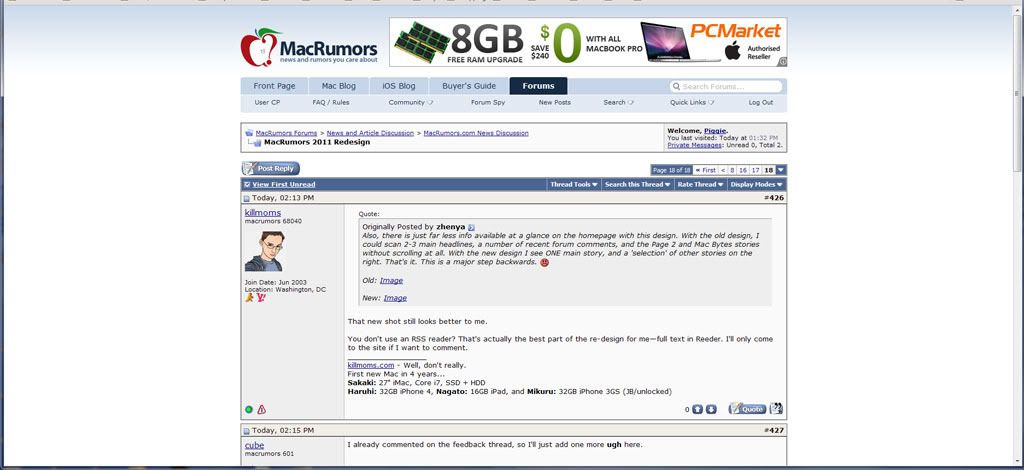Downvote killmoms' post #426
The width and height of the screenshot is (1024, 470).
click(x=711, y=409)
